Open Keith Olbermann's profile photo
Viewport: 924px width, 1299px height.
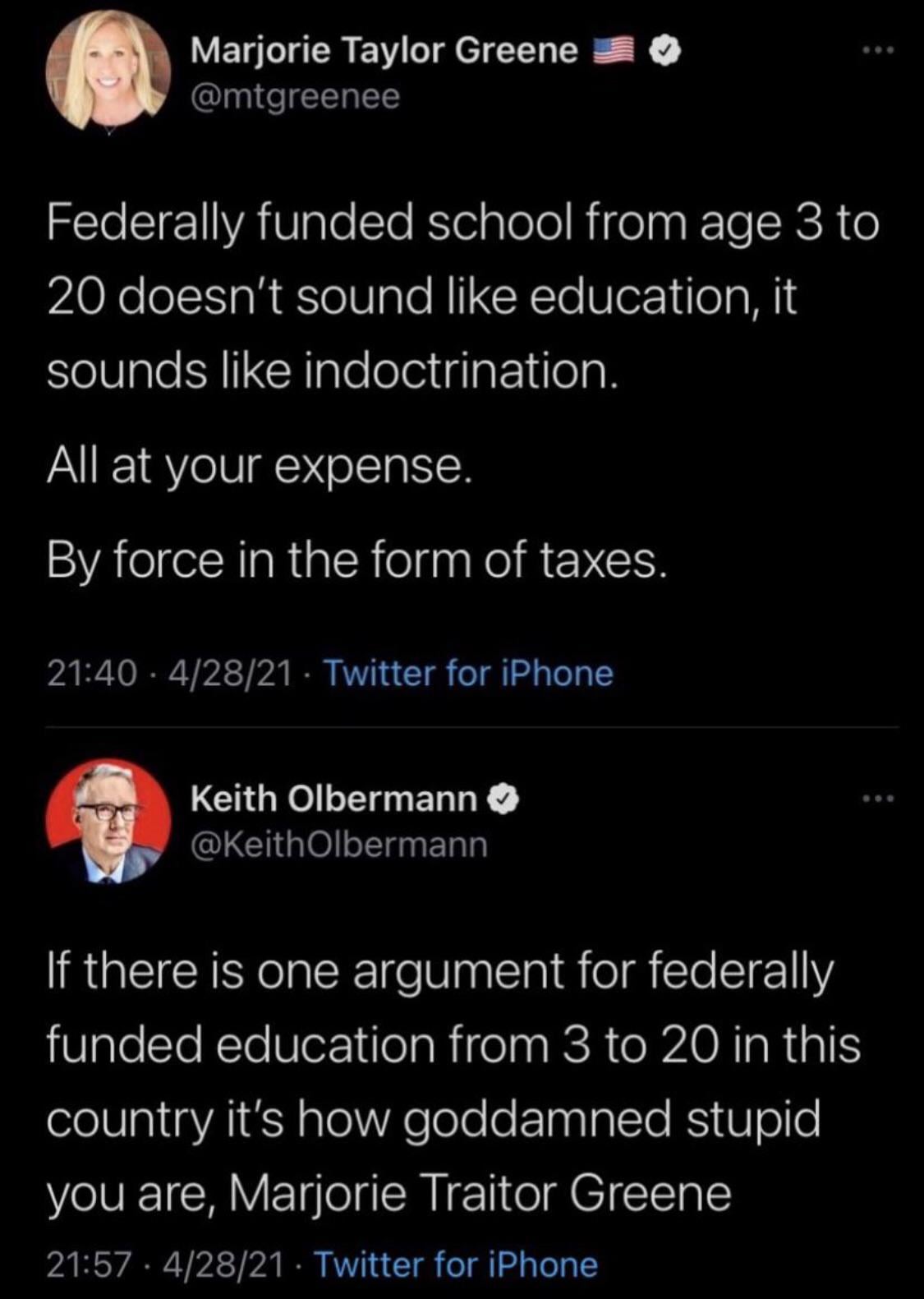point(108,821)
